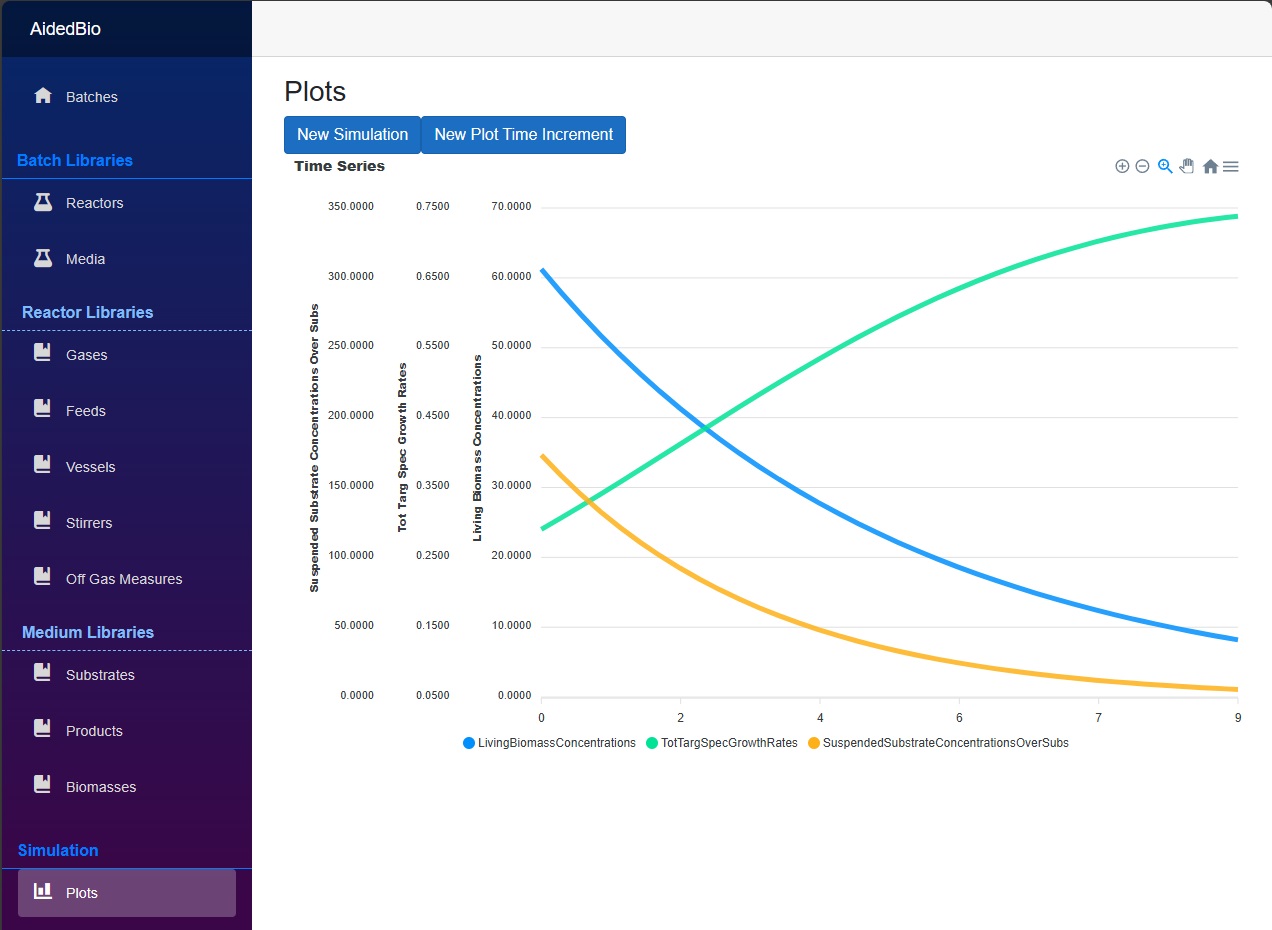This screenshot has width=1272, height=930.
Task: Click the Suspended Substrate Concentrations Over Subs axis title
Action: [x=314, y=448]
